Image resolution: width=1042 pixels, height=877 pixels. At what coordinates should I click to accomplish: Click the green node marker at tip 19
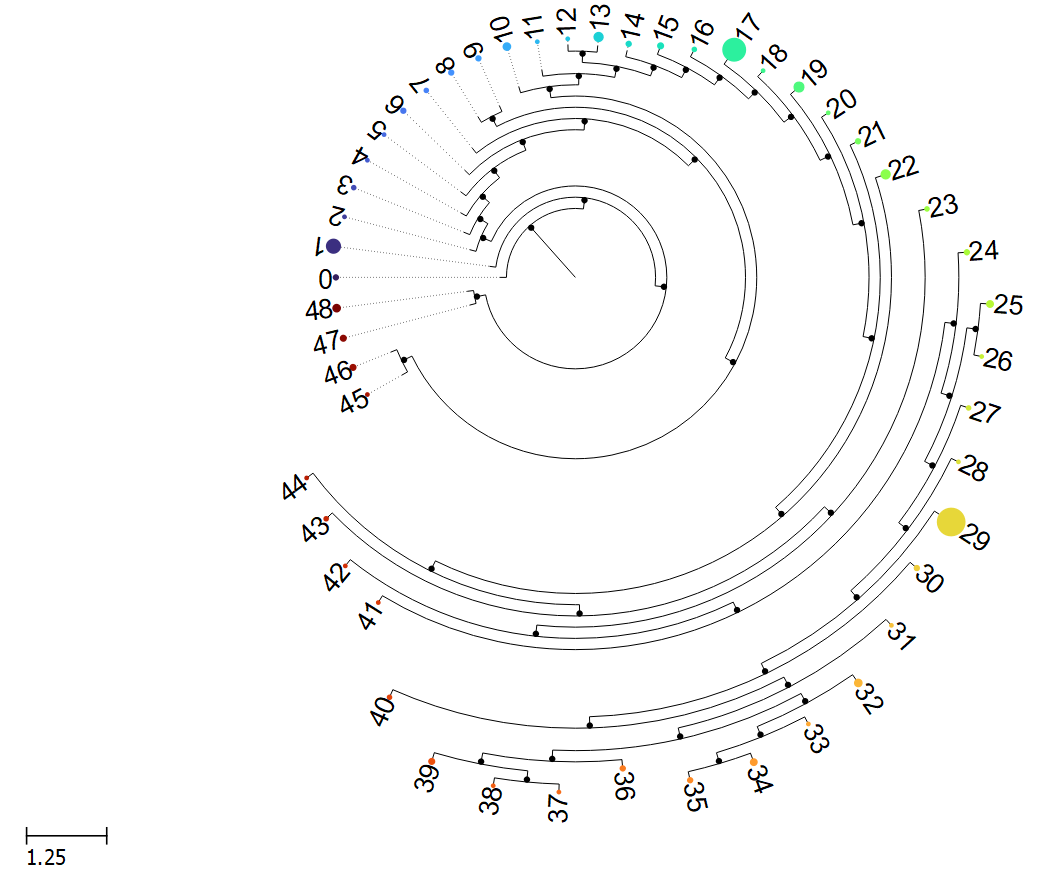[801, 88]
